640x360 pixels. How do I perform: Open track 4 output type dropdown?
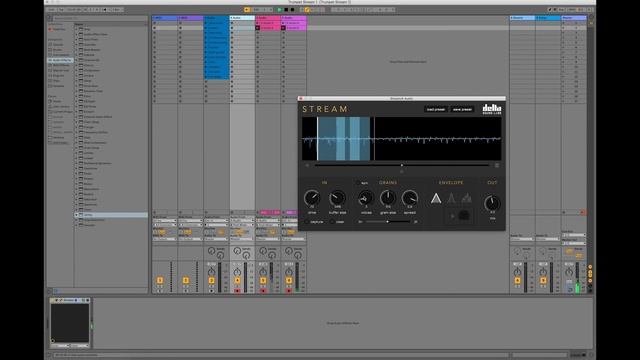[242, 239]
